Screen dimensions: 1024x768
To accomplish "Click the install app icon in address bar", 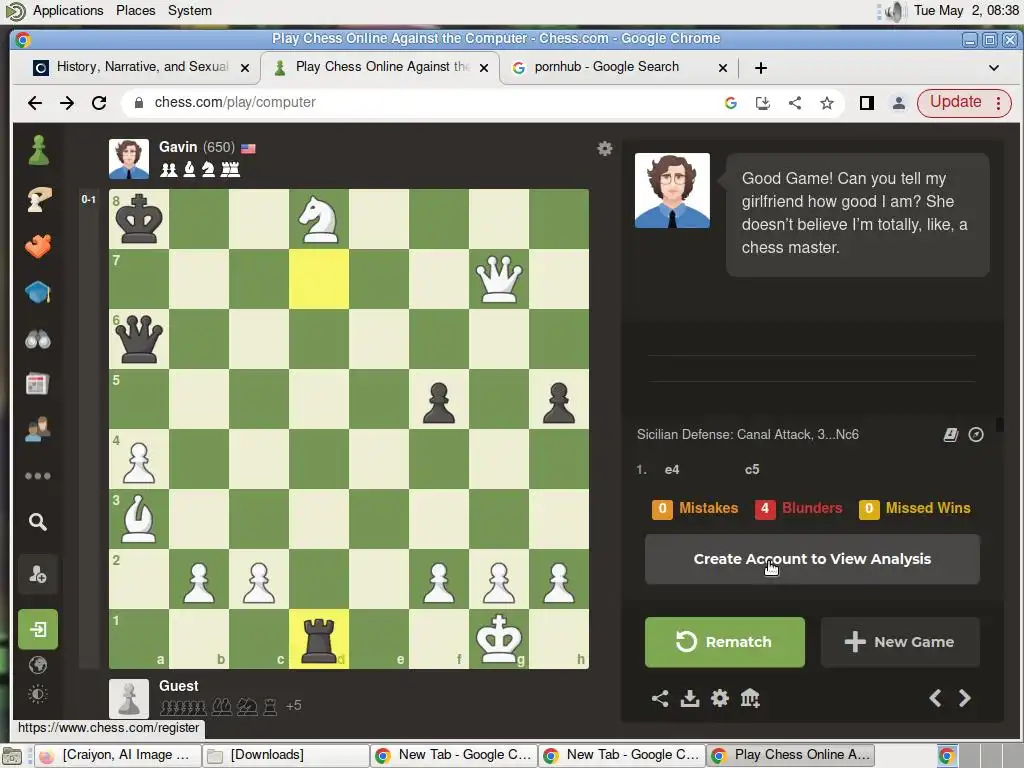I will (763, 103).
